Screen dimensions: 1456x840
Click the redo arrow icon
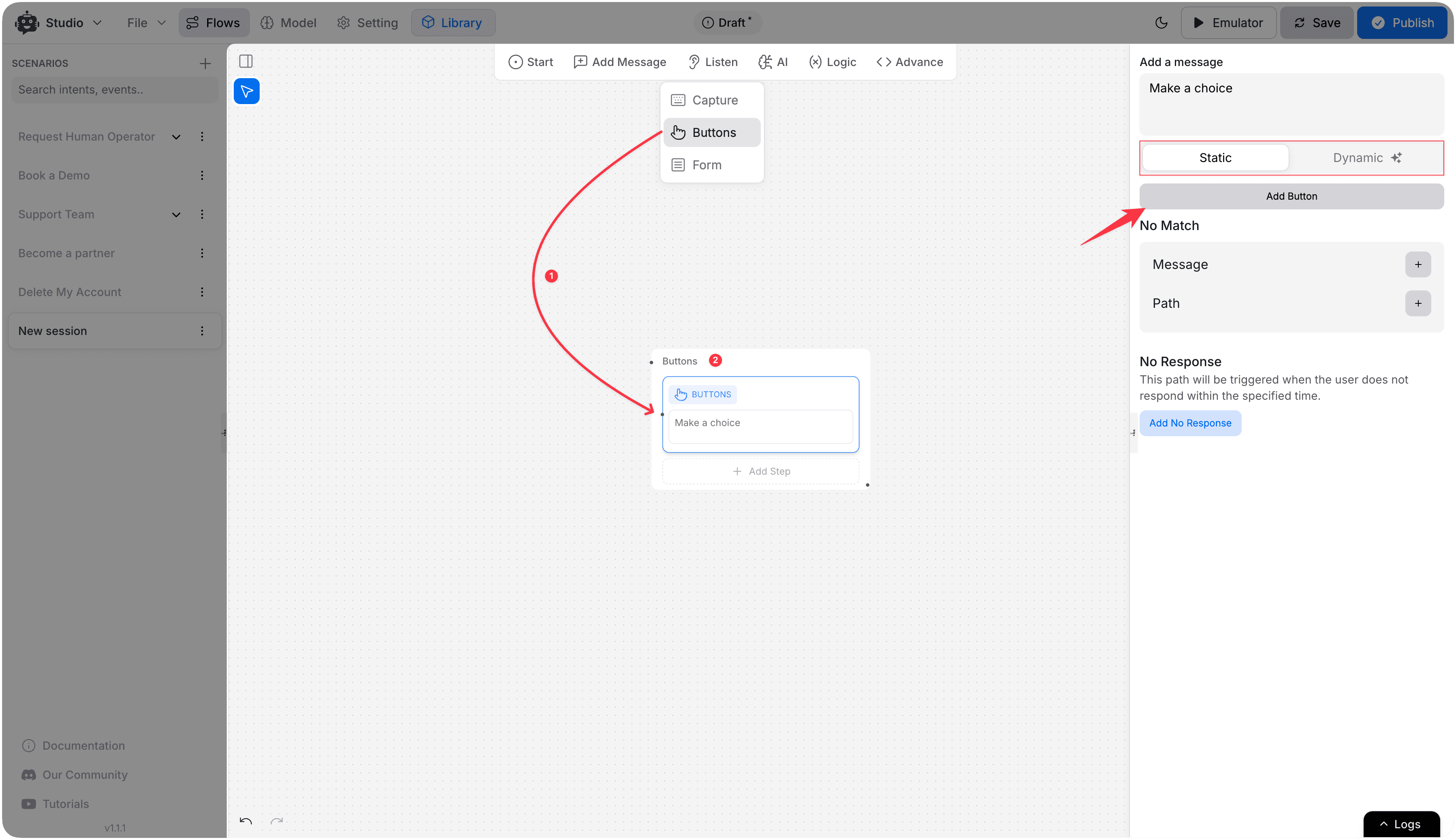pos(277,821)
